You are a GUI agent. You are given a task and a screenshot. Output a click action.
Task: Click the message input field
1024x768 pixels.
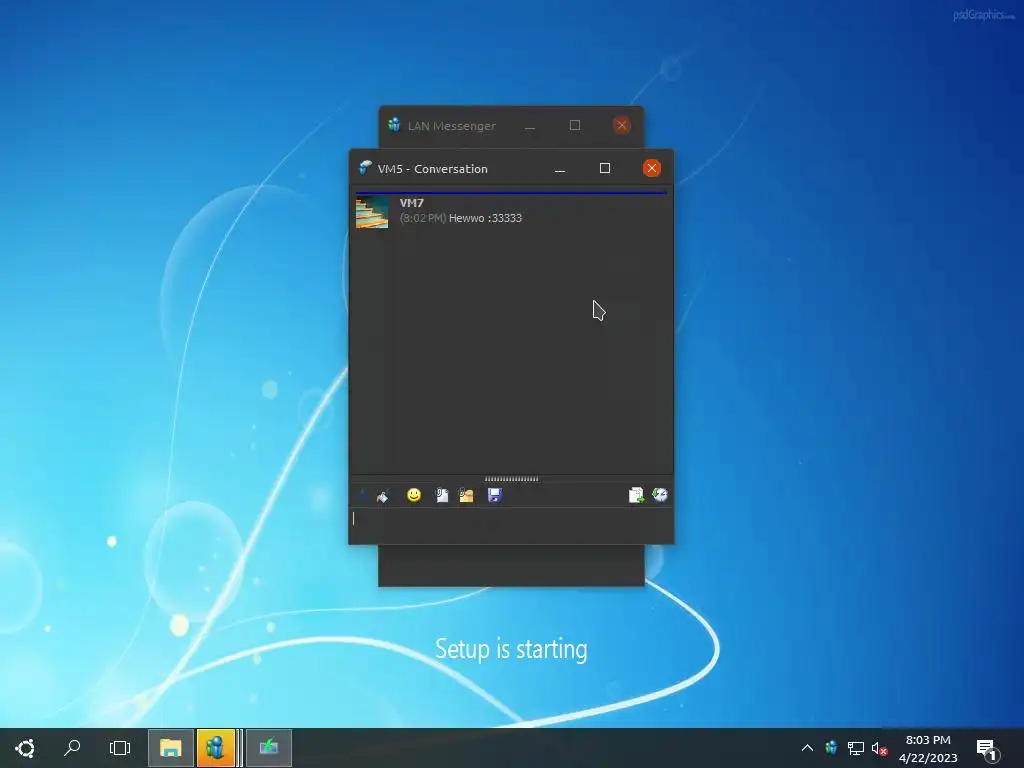click(x=511, y=525)
